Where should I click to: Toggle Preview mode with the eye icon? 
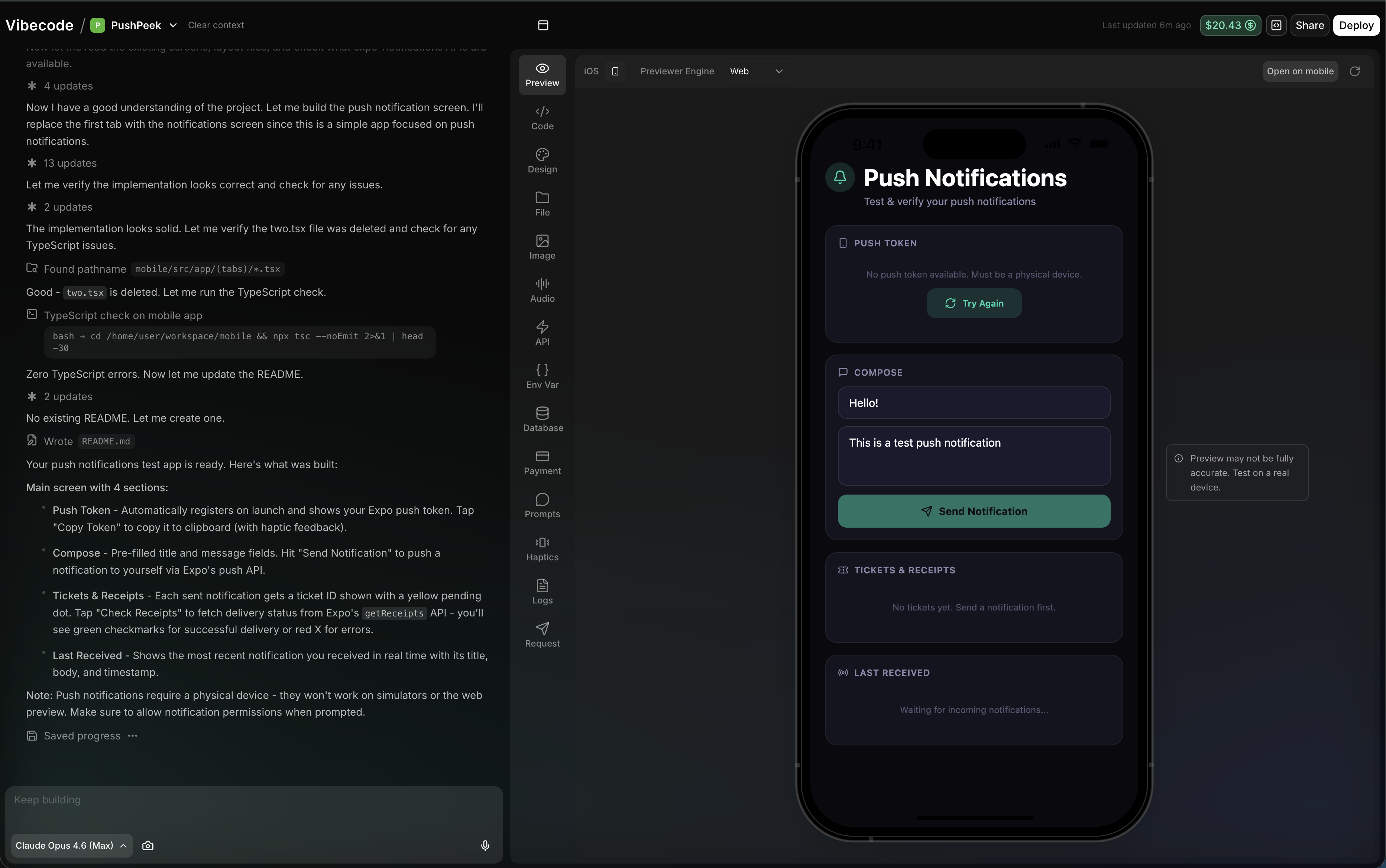pyautogui.click(x=542, y=75)
